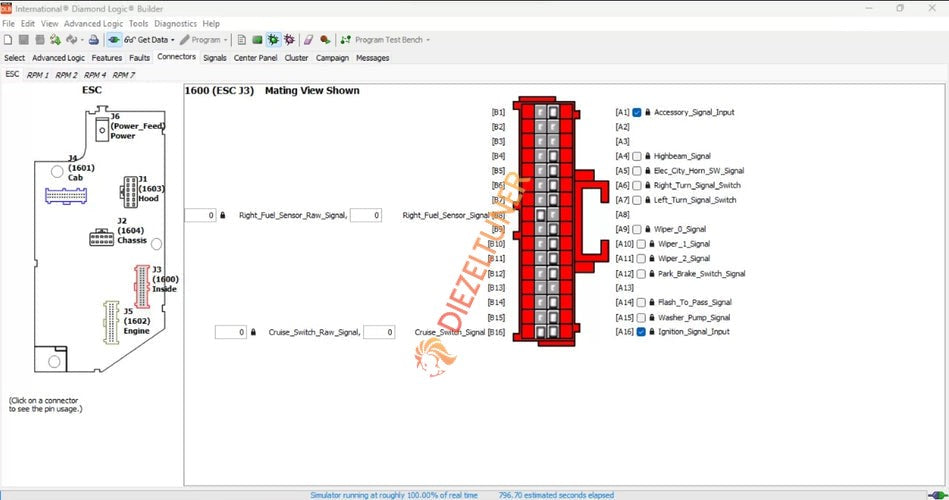Click the Cruise_Switch_Raw_Signal value field
Viewport: 949px width, 500px height.
pyautogui.click(x=231, y=332)
